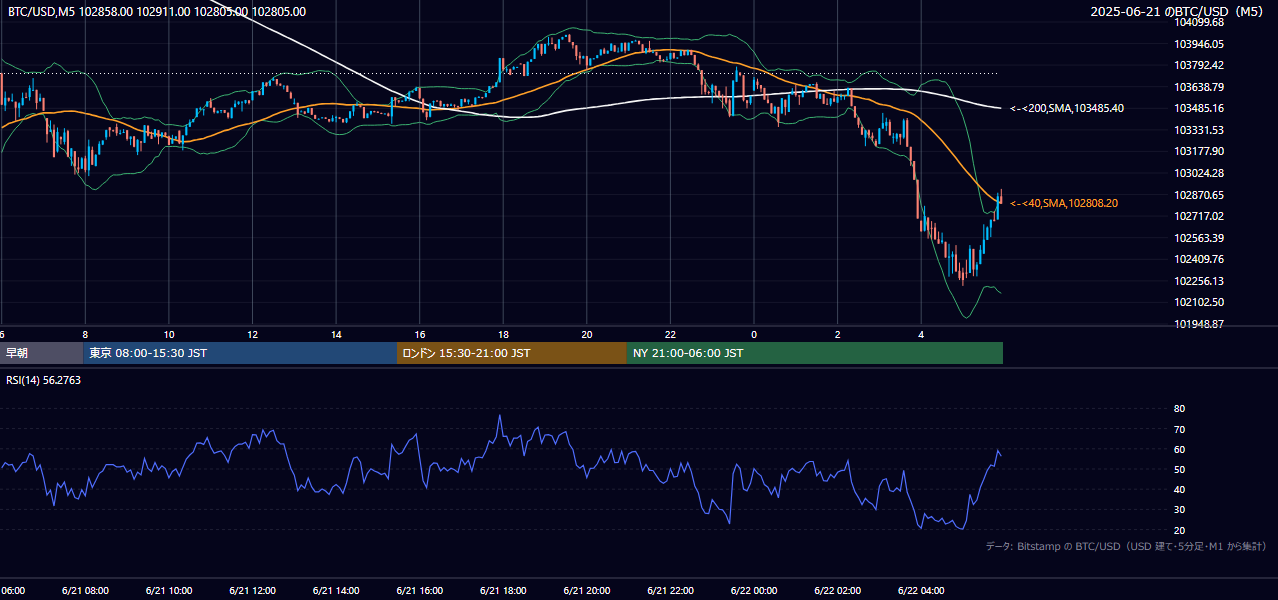1278x600 pixels.
Task: Click bottom time label 6/22 02:00
Action: tap(837, 590)
